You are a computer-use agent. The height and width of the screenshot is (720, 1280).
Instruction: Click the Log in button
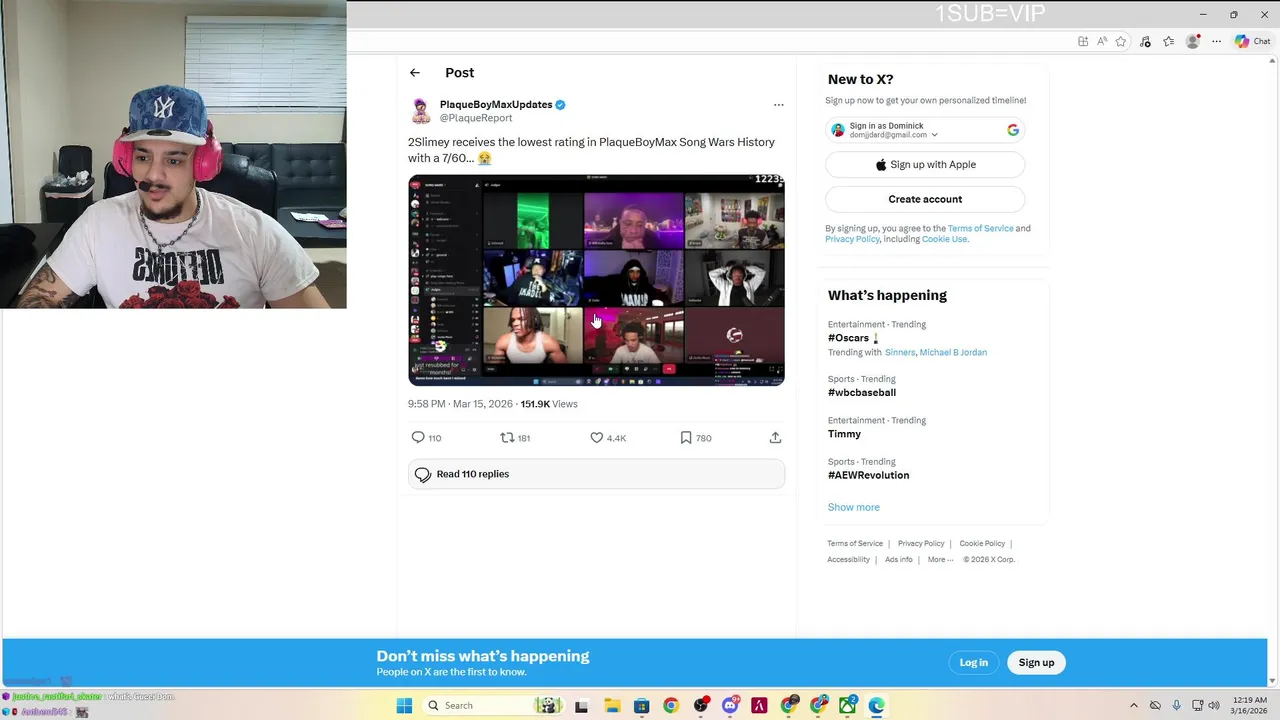[x=973, y=662]
